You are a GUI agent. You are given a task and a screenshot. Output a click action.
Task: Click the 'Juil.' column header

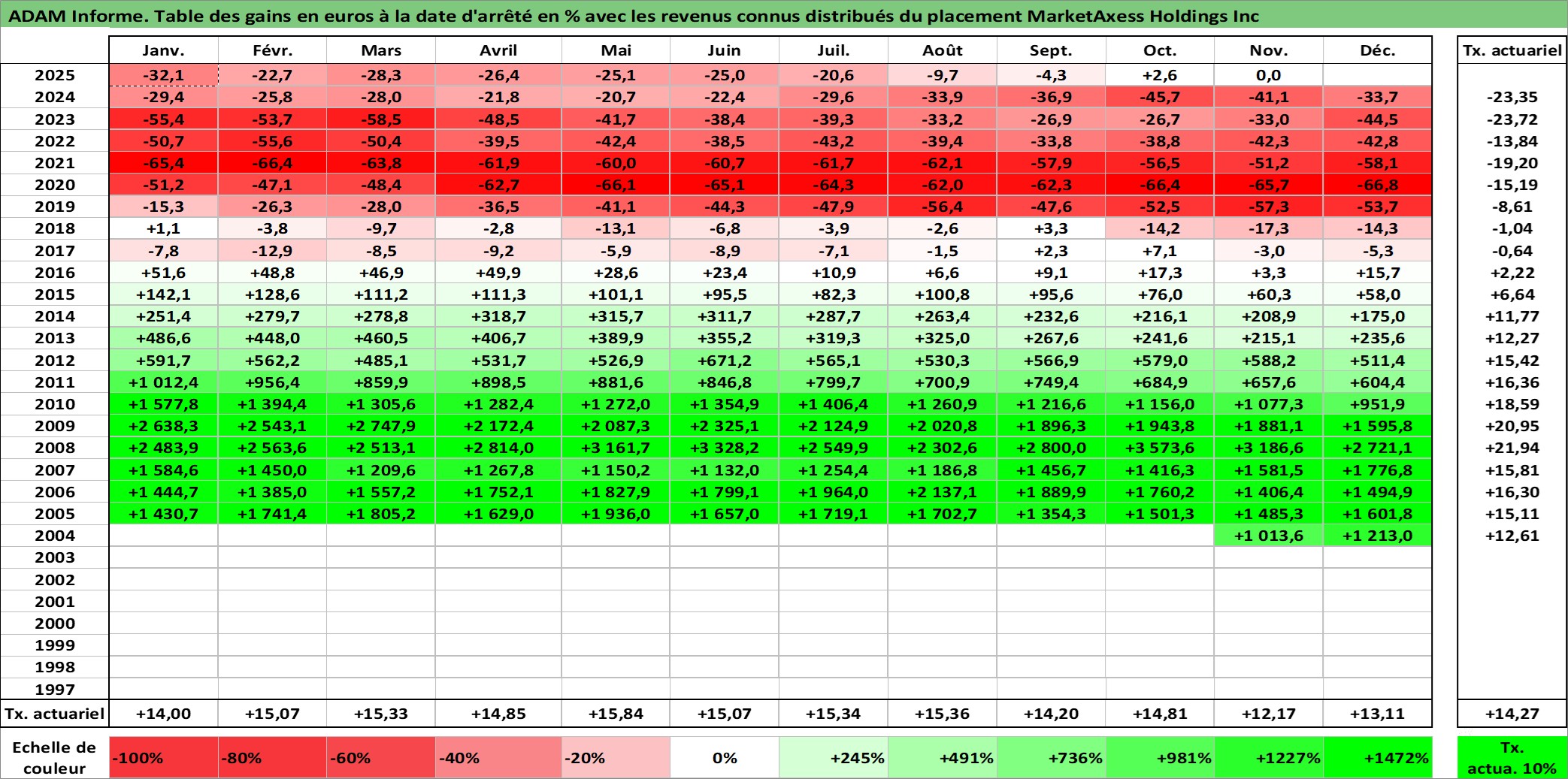click(833, 50)
